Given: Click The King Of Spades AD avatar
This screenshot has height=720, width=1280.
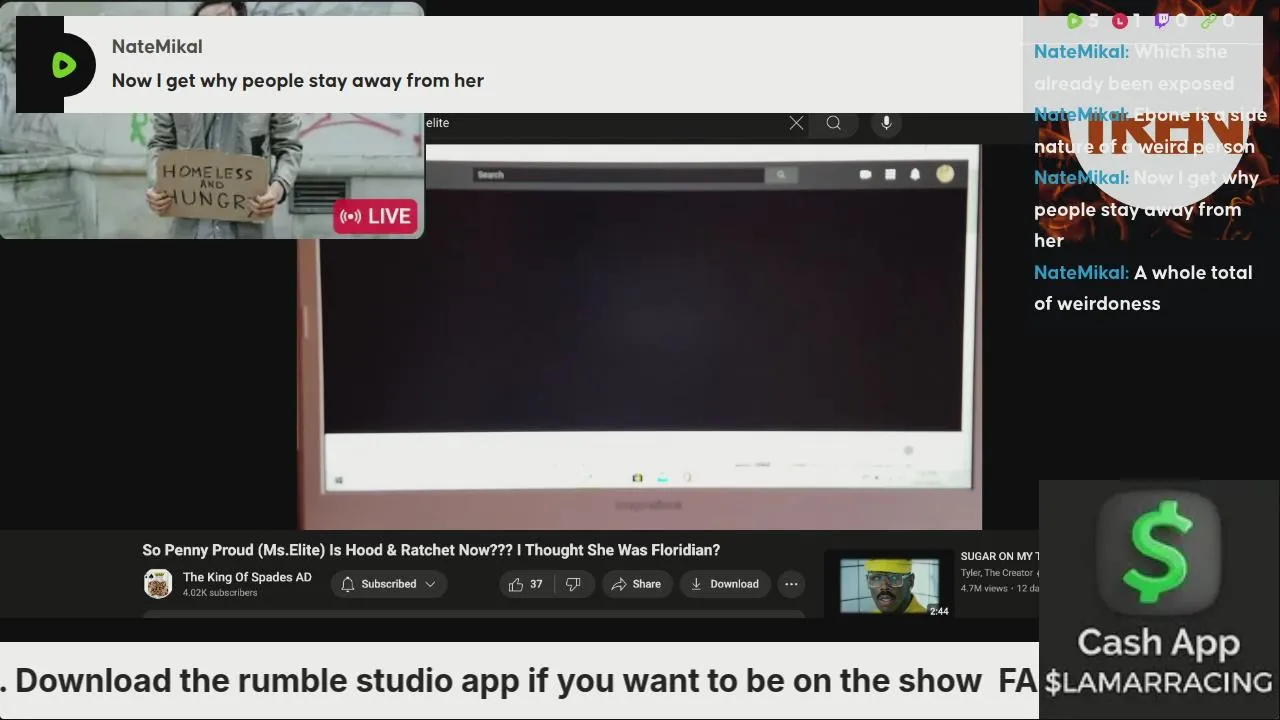Looking at the screenshot, I should [x=158, y=584].
